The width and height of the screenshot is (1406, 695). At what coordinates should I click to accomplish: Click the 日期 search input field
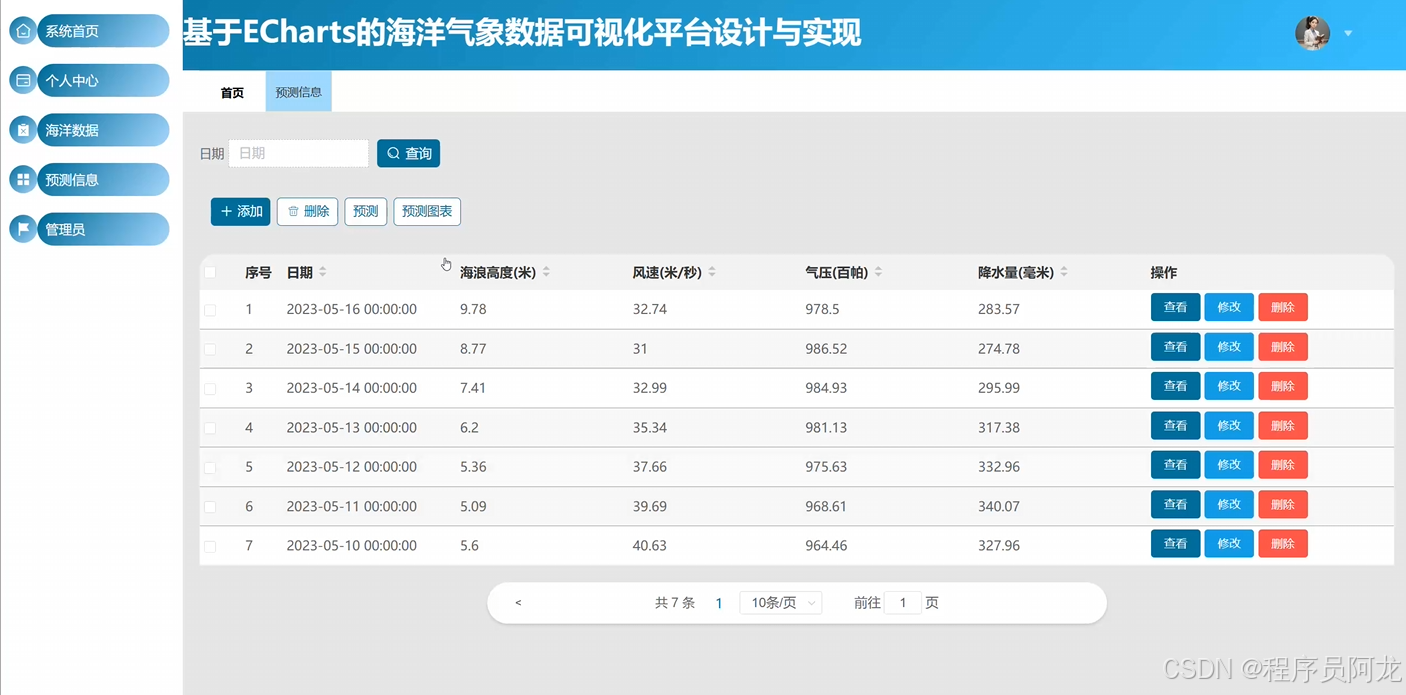(x=299, y=153)
